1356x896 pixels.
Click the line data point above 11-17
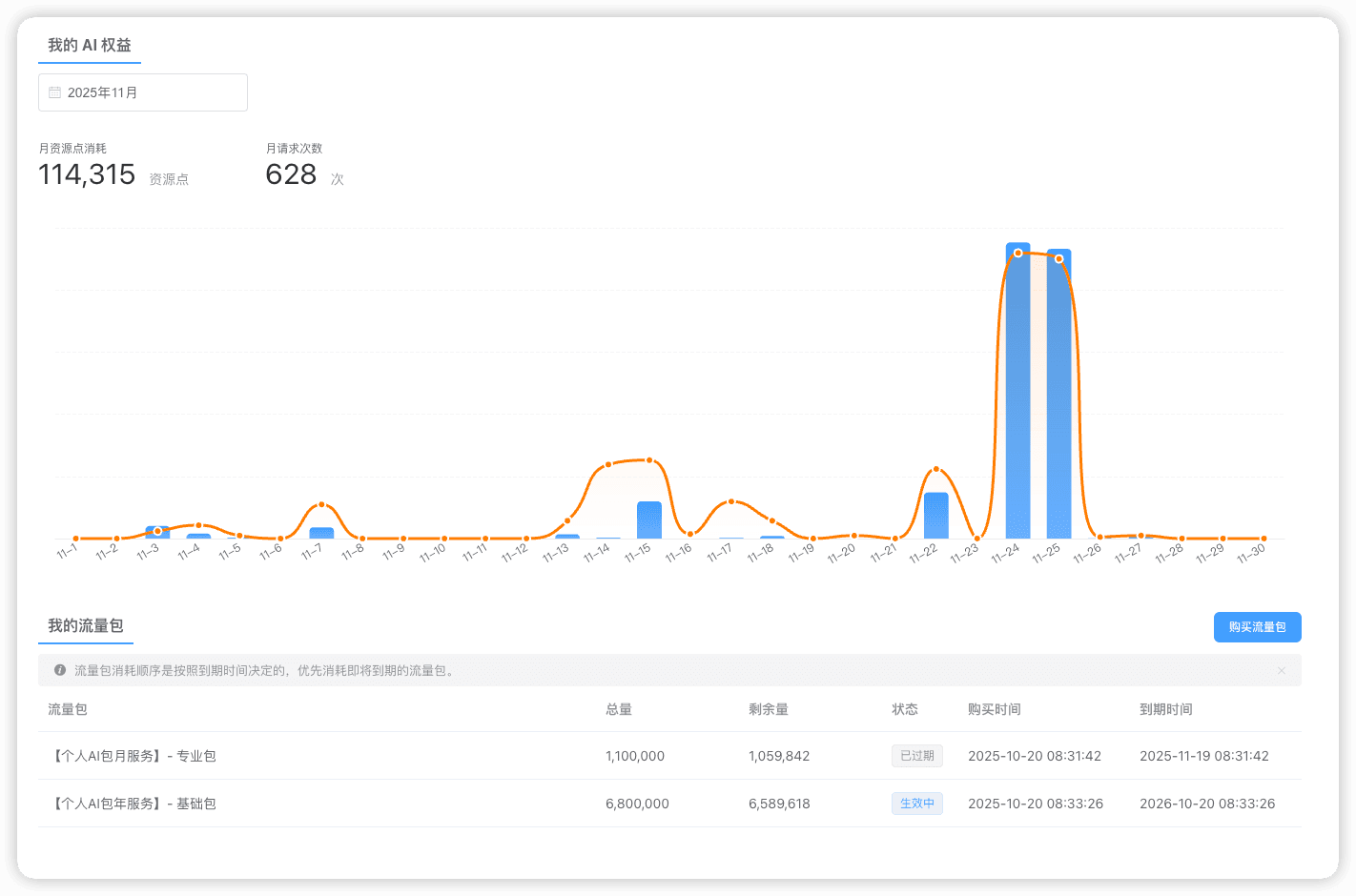click(x=731, y=501)
